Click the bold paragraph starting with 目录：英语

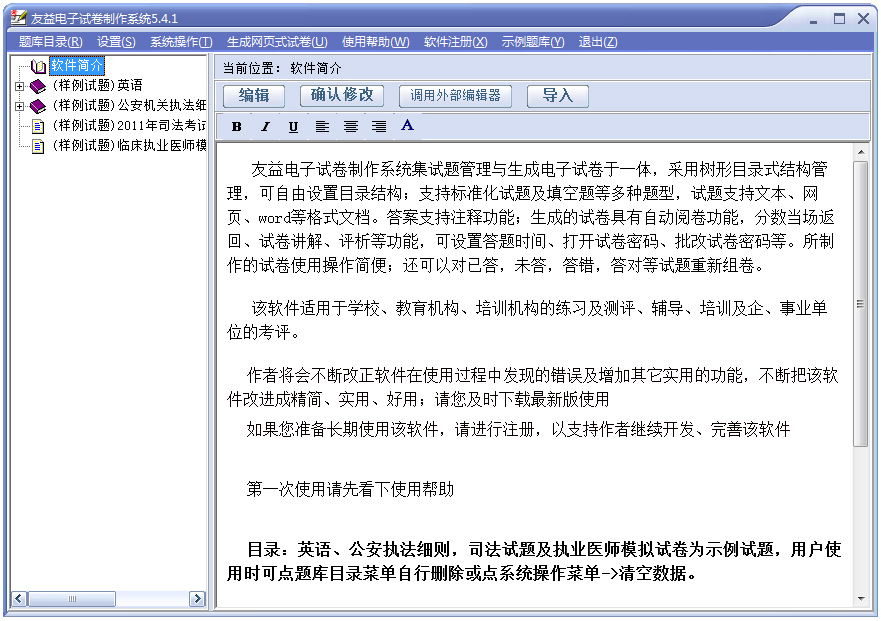click(534, 561)
